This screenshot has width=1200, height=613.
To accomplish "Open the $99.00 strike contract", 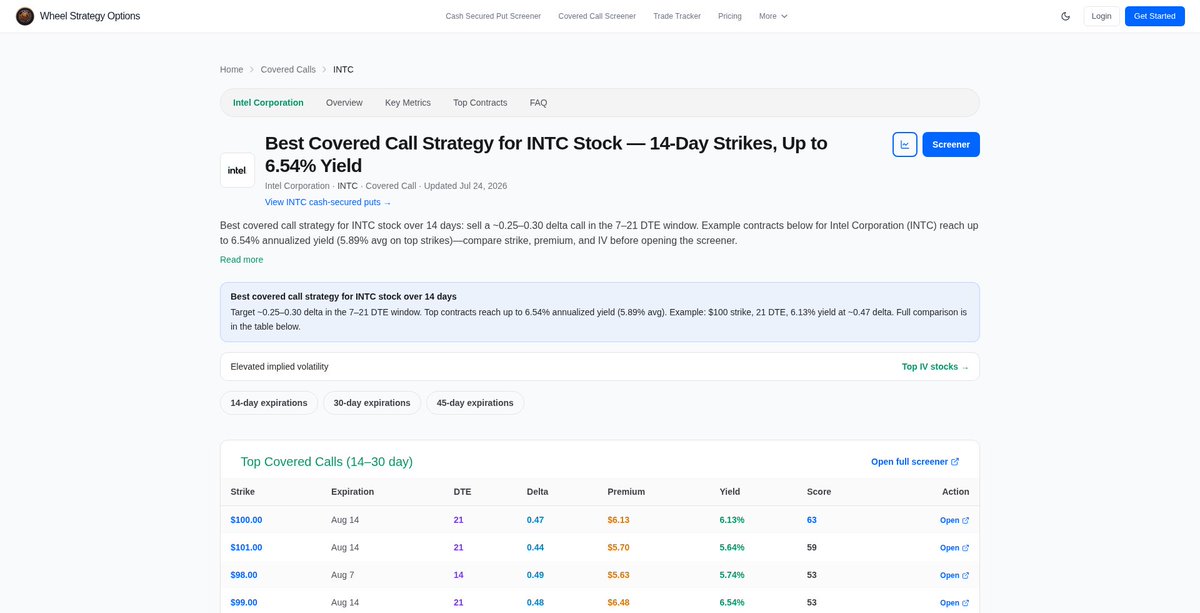I will pos(244,603).
